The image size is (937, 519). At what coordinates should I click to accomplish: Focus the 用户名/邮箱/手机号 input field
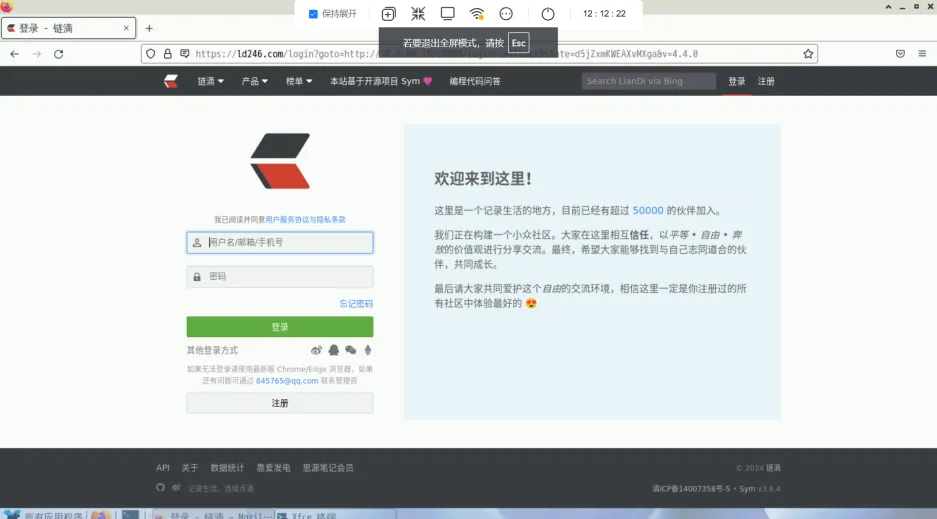(280, 242)
